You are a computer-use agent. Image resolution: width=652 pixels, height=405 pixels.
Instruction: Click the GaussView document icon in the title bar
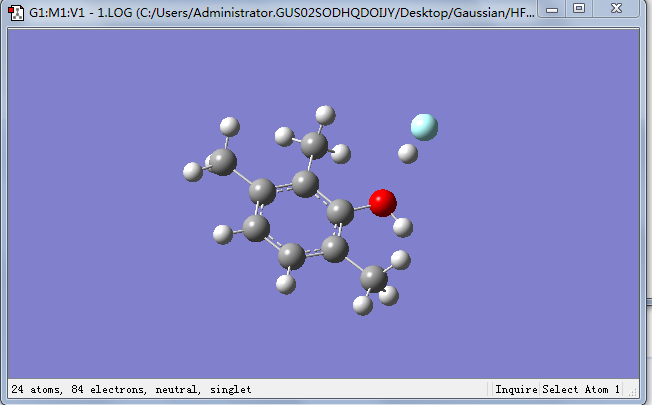pyautogui.click(x=16, y=12)
